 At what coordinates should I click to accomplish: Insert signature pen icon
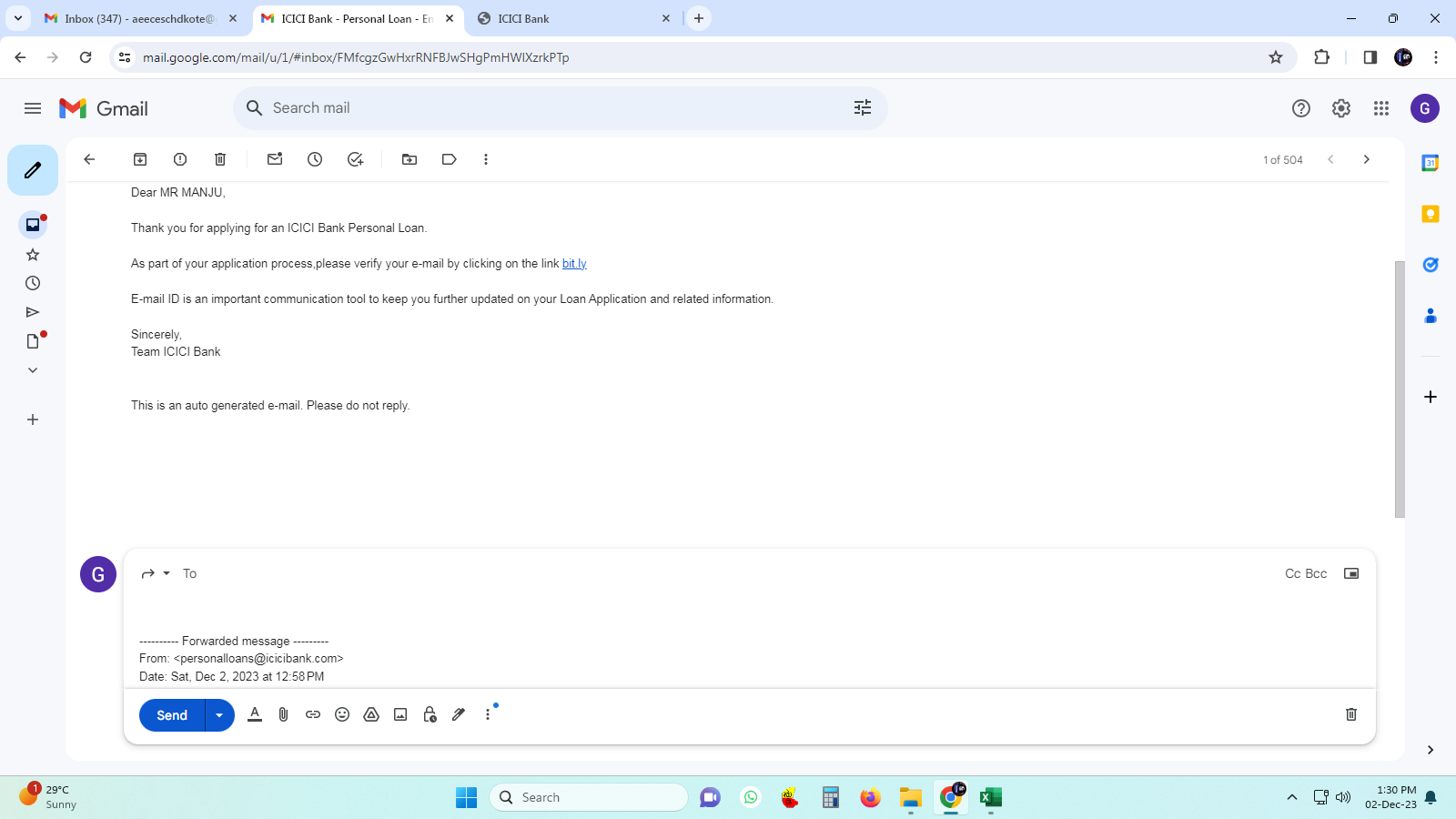[x=459, y=714]
